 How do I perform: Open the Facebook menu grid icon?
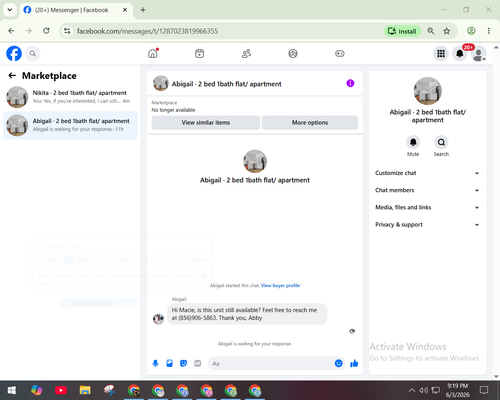441,53
